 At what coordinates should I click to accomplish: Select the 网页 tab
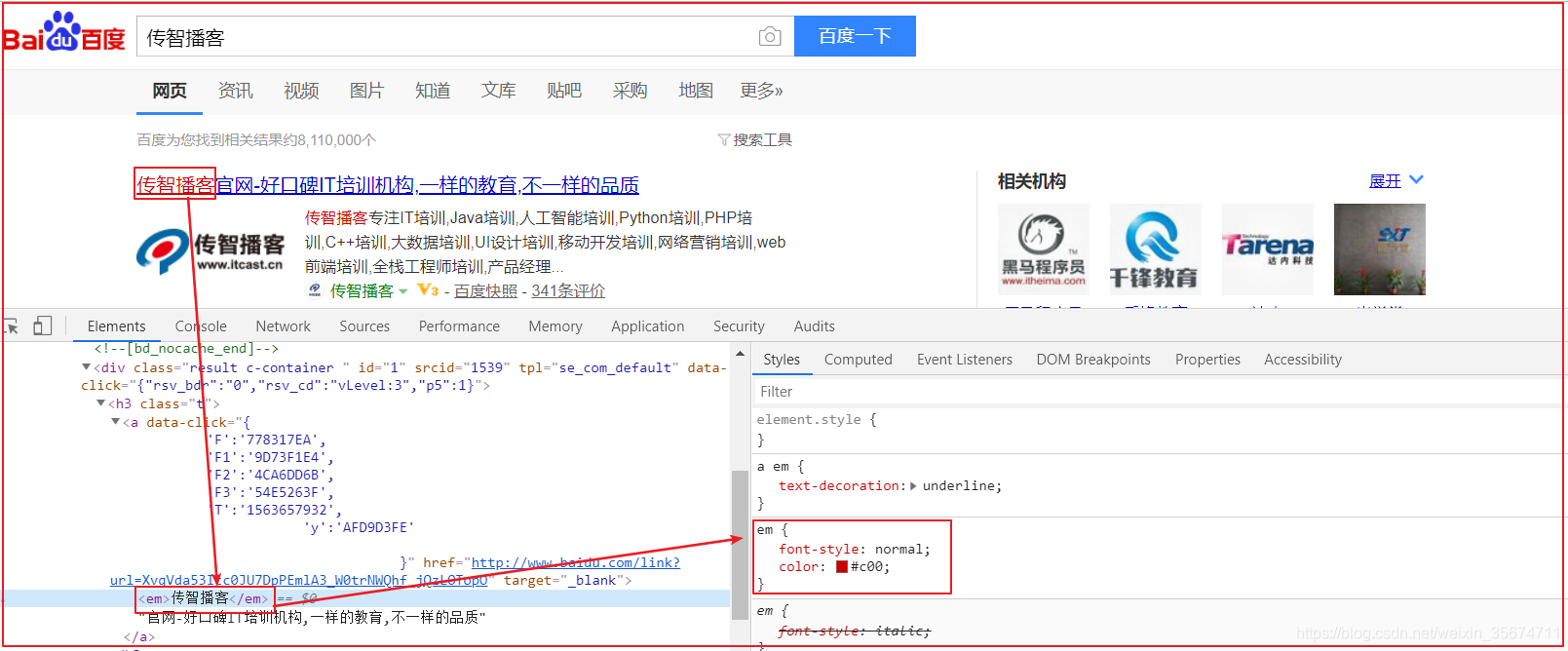(x=170, y=91)
